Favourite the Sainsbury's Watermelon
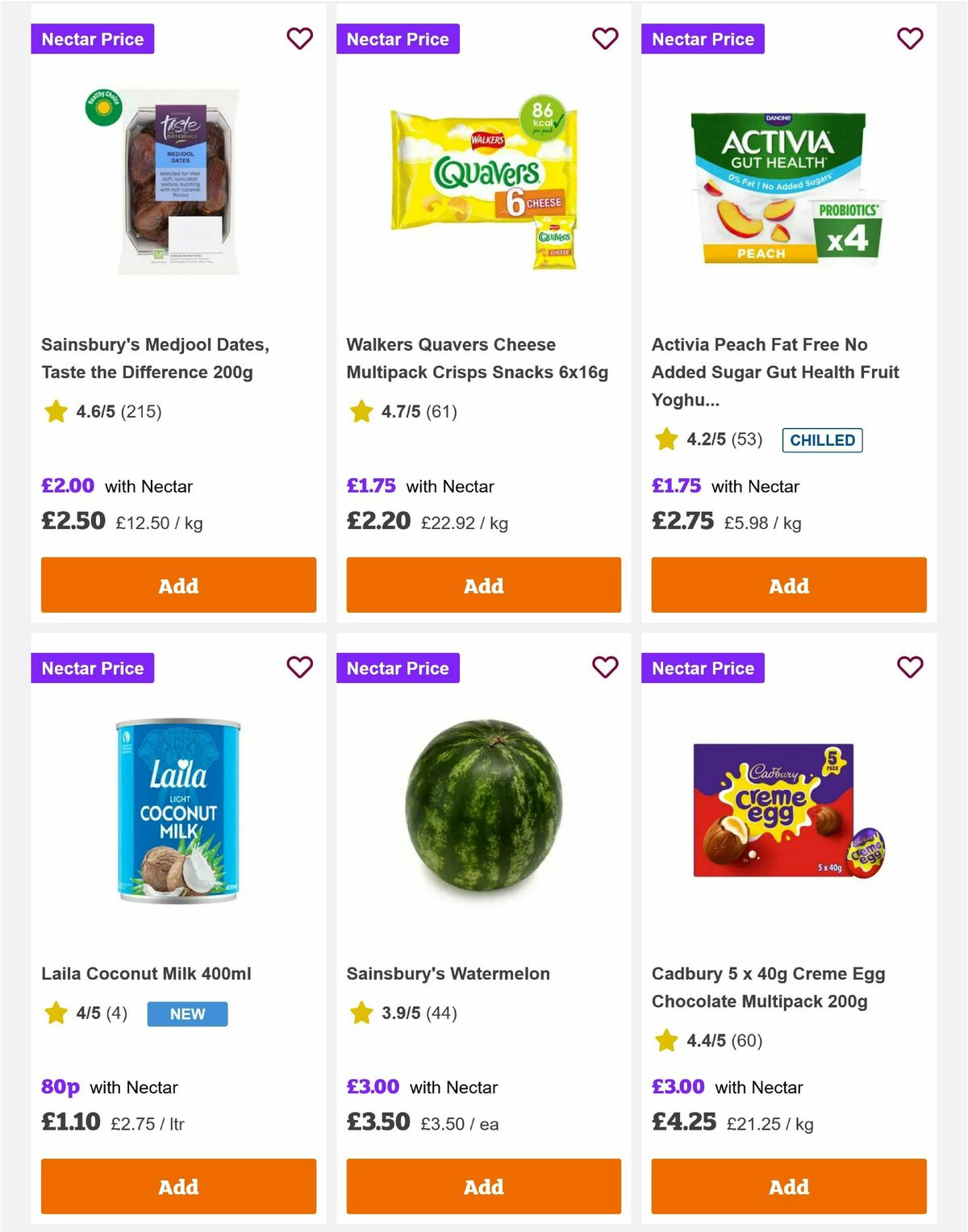 pyautogui.click(x=604, y=668)
